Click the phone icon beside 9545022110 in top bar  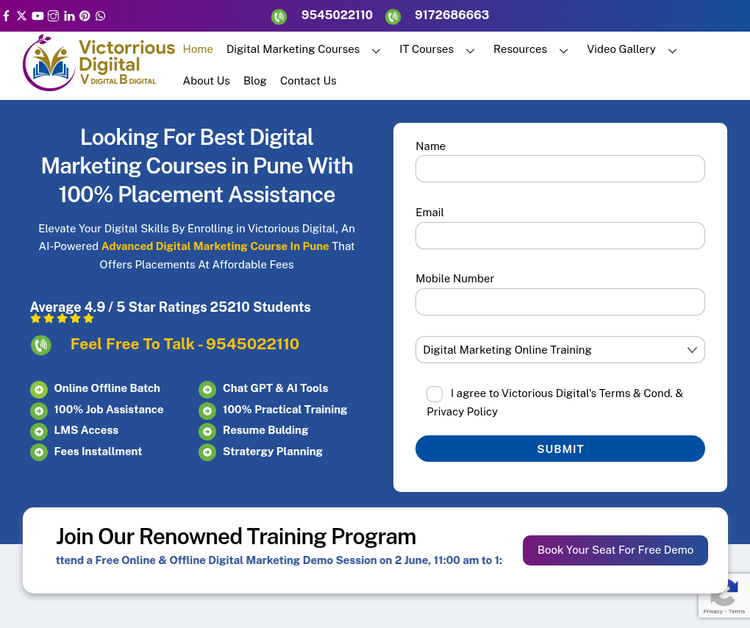click(279, 17)
